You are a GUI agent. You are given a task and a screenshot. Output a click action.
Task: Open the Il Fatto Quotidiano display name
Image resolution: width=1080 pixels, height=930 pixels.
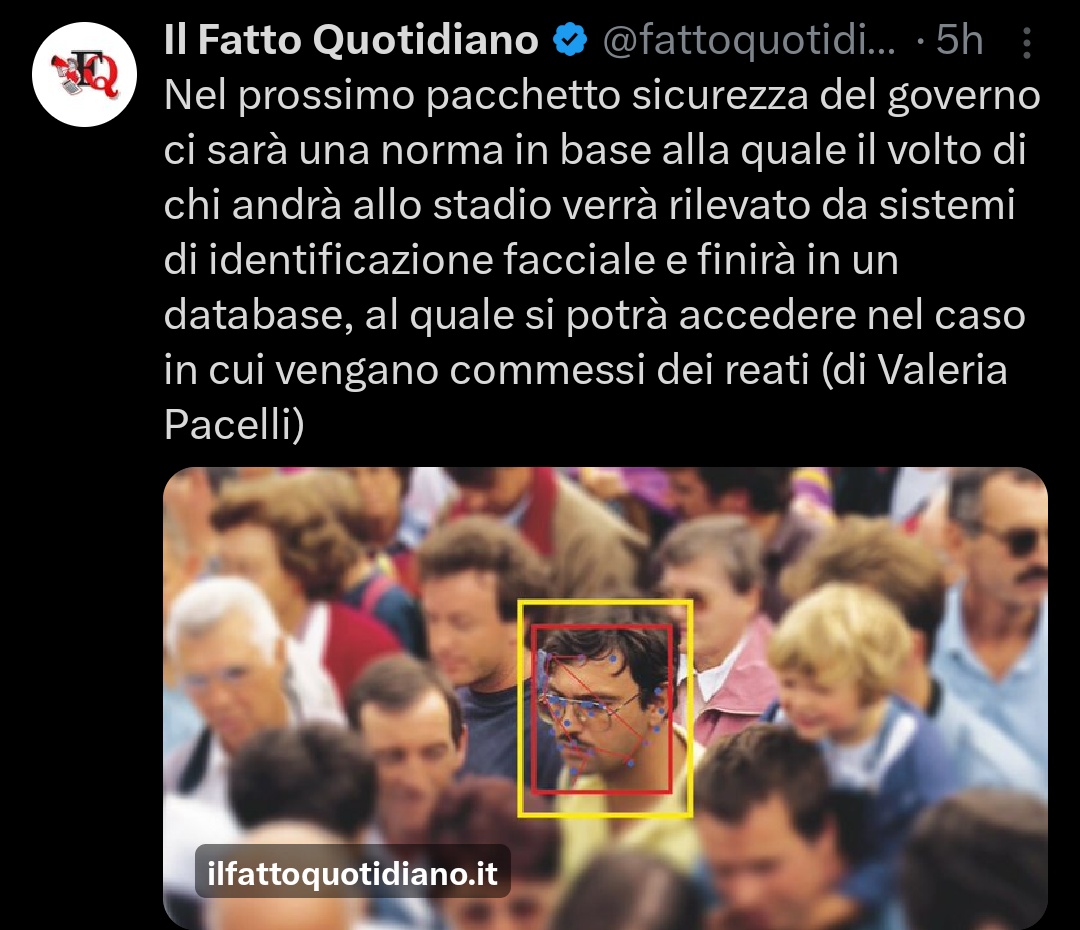pos(351,39)
